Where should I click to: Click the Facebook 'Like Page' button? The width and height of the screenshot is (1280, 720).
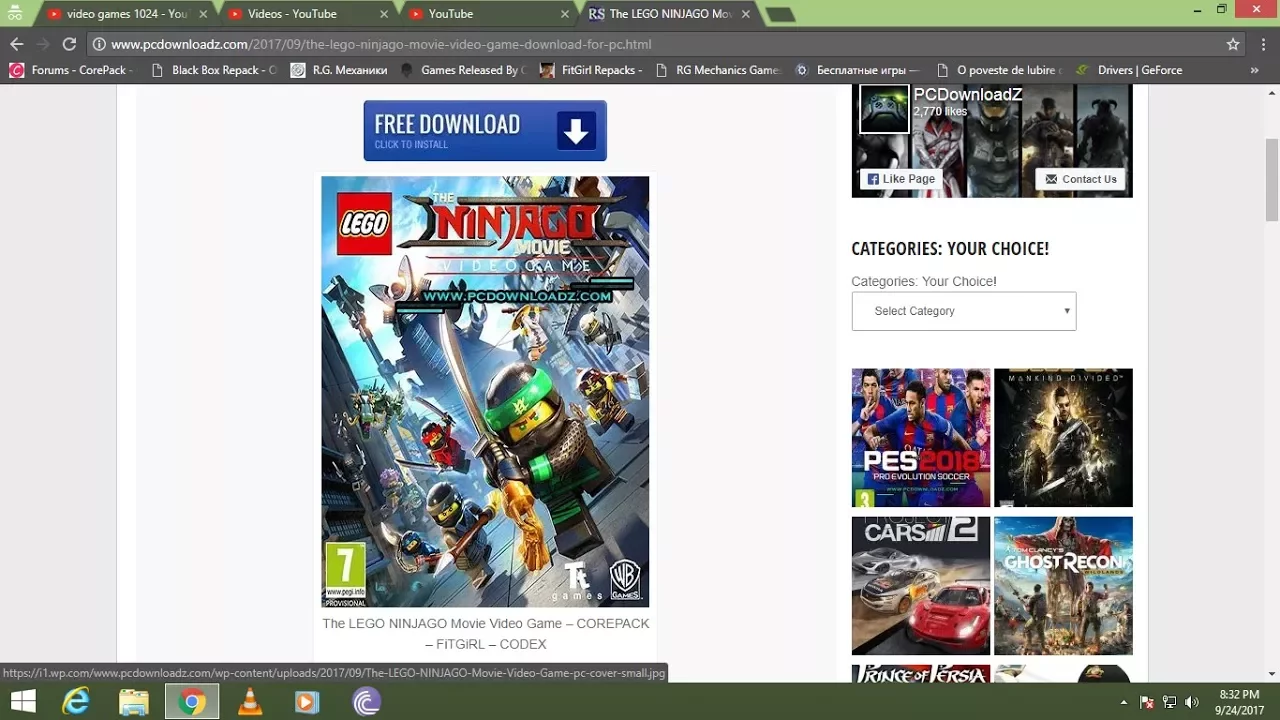pyautogui.click(x=901, y=179)
